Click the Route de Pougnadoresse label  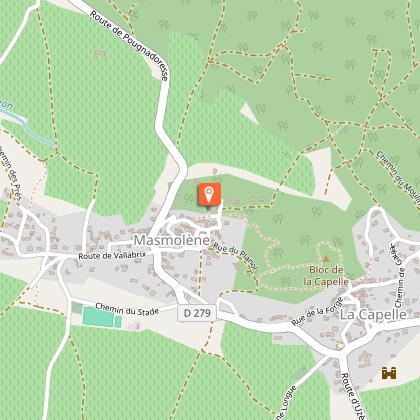pyautogui.click(x=129, y=46)
